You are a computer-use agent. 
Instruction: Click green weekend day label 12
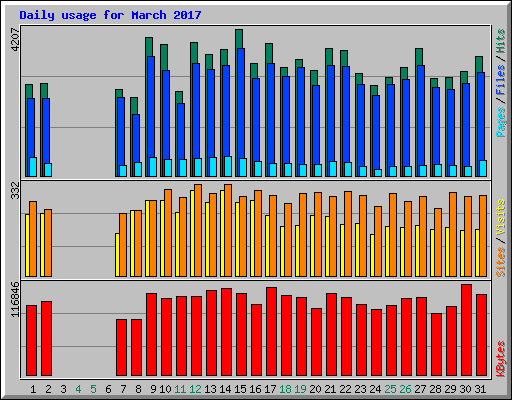click(x=195, y=389)
